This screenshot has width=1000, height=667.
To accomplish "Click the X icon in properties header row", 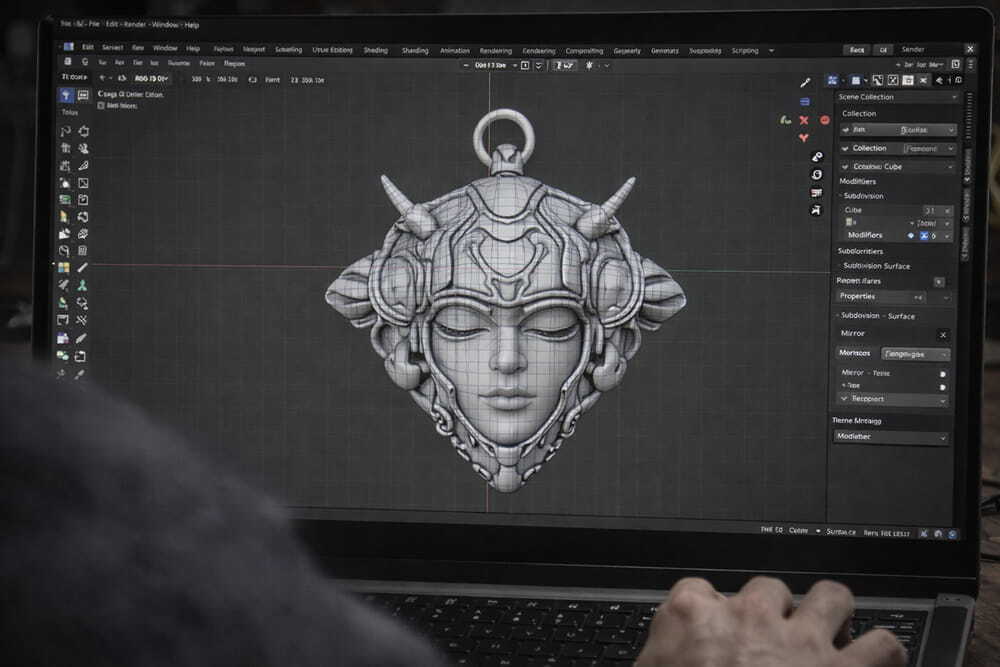I will (923, 80).
